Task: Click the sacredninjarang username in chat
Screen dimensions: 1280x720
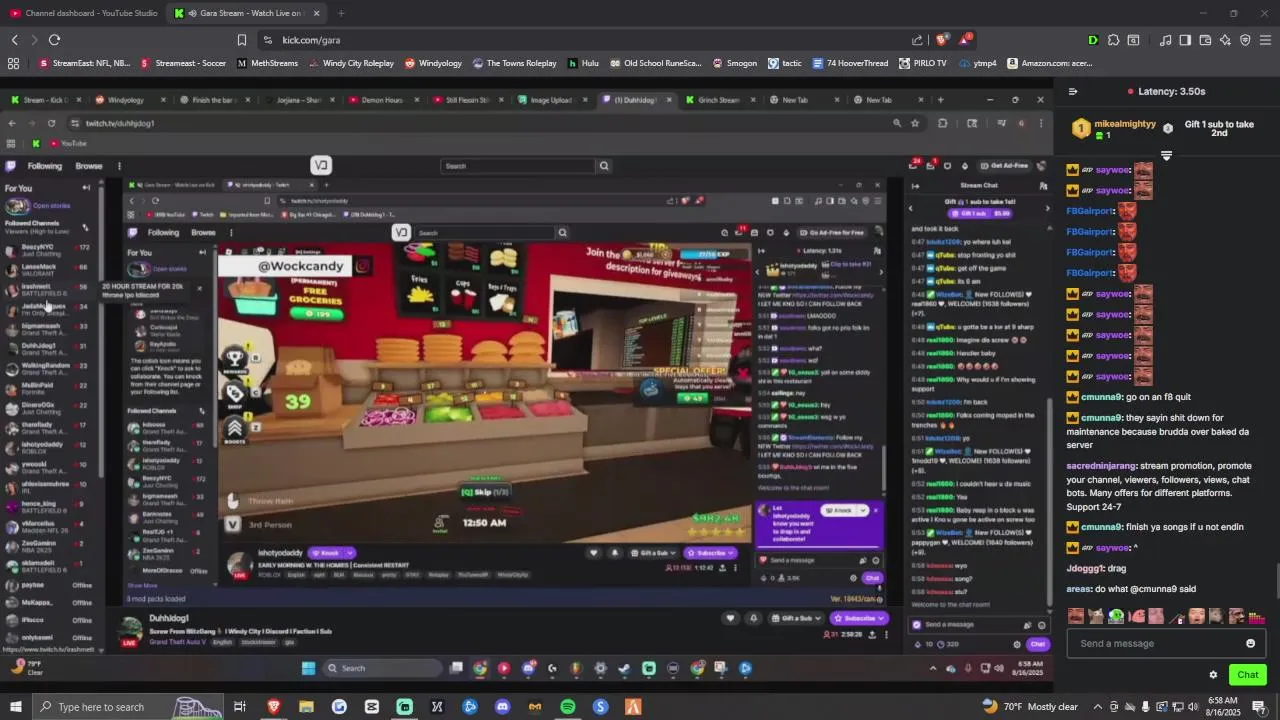Action: tap(1101, 466)
